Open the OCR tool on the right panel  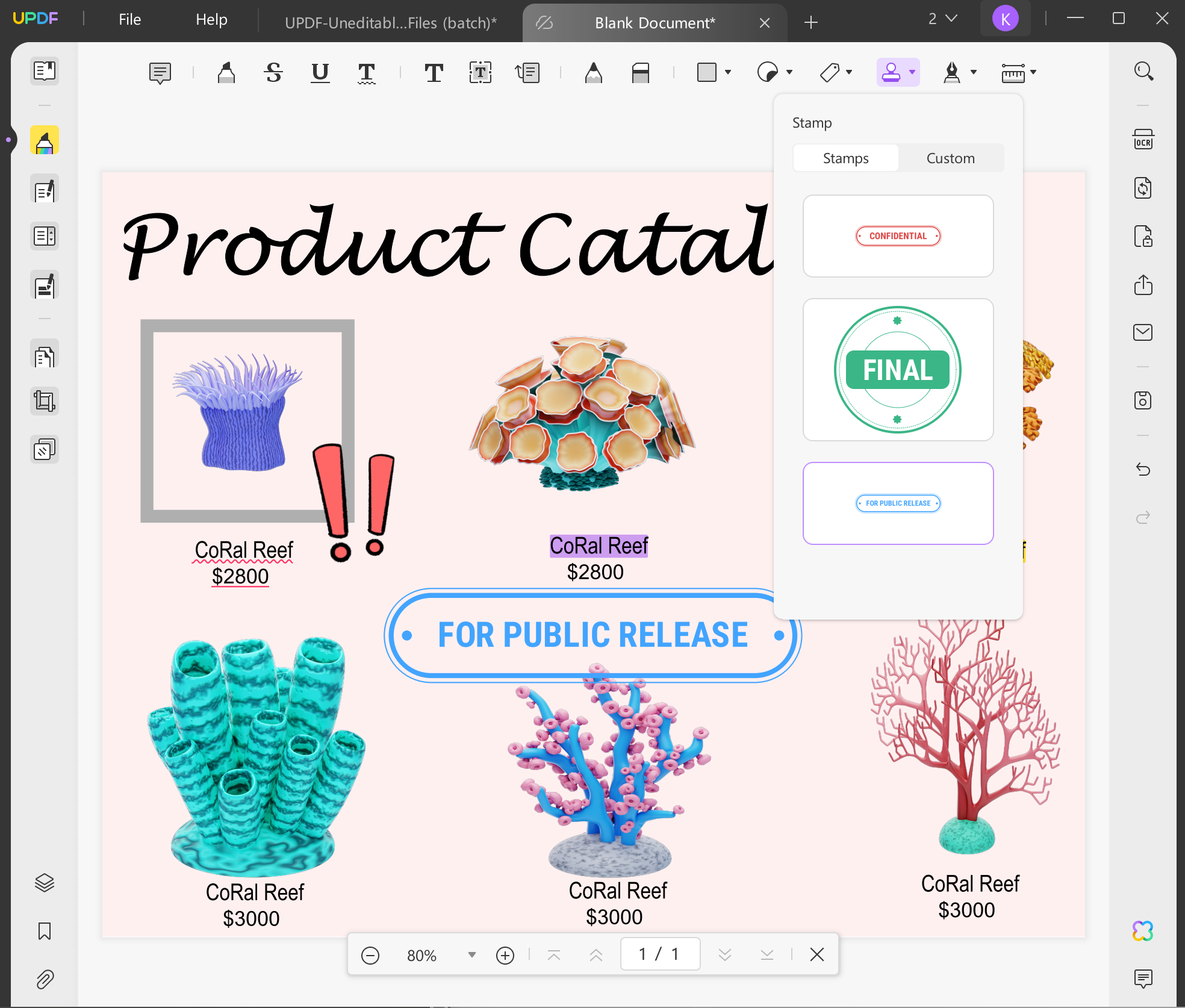click(1143, 140)
